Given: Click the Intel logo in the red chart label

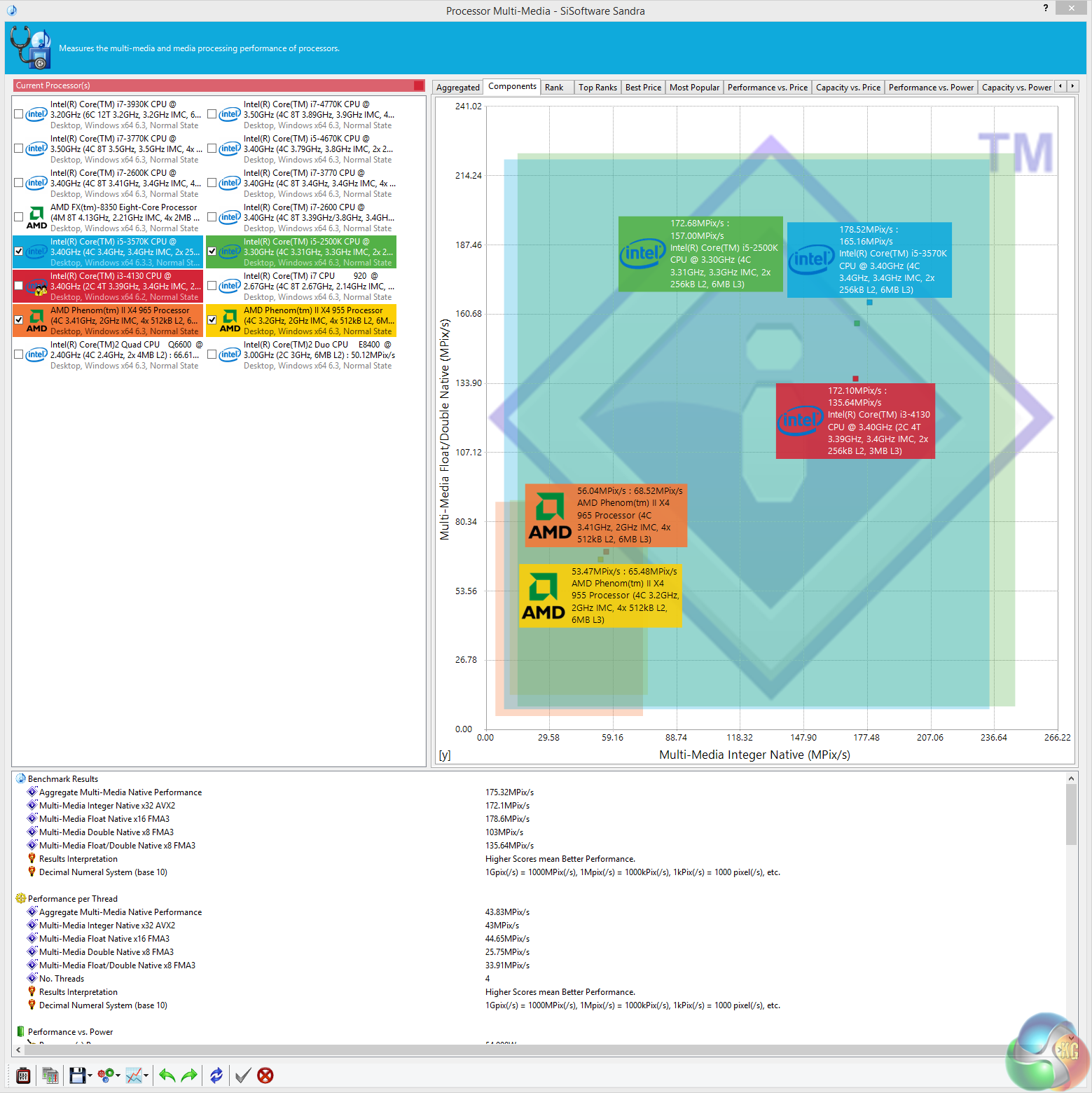Looking at the screenshot, I should coord(801,420).
